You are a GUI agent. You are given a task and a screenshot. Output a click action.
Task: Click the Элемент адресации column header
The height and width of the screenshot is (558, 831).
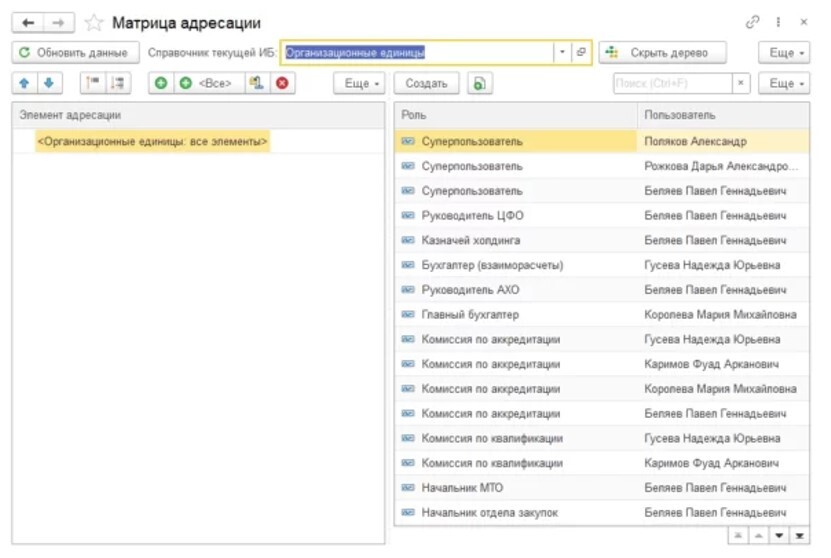pyautogui.click(x=198, y=115)
